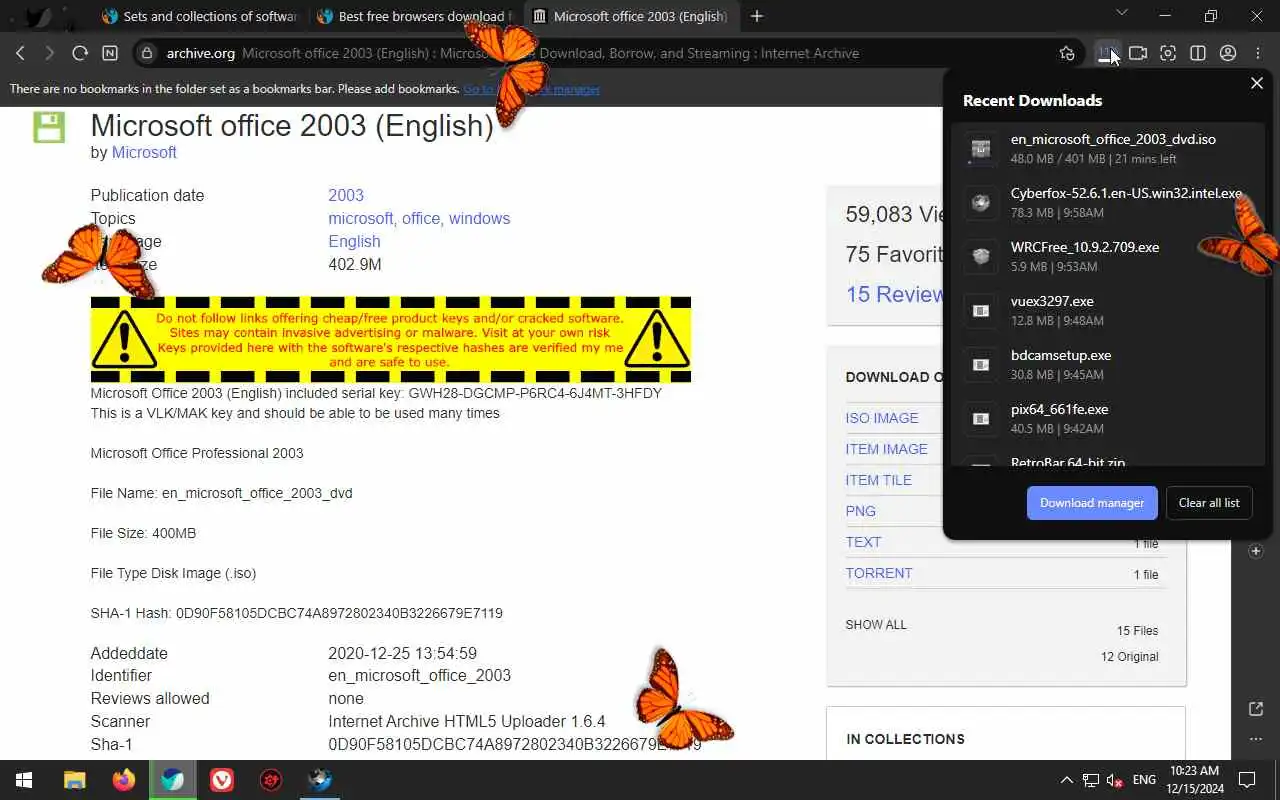This screenshot has width=1280, height=800.
Task: Open the user profile icon
Action: coord(1227,53)
